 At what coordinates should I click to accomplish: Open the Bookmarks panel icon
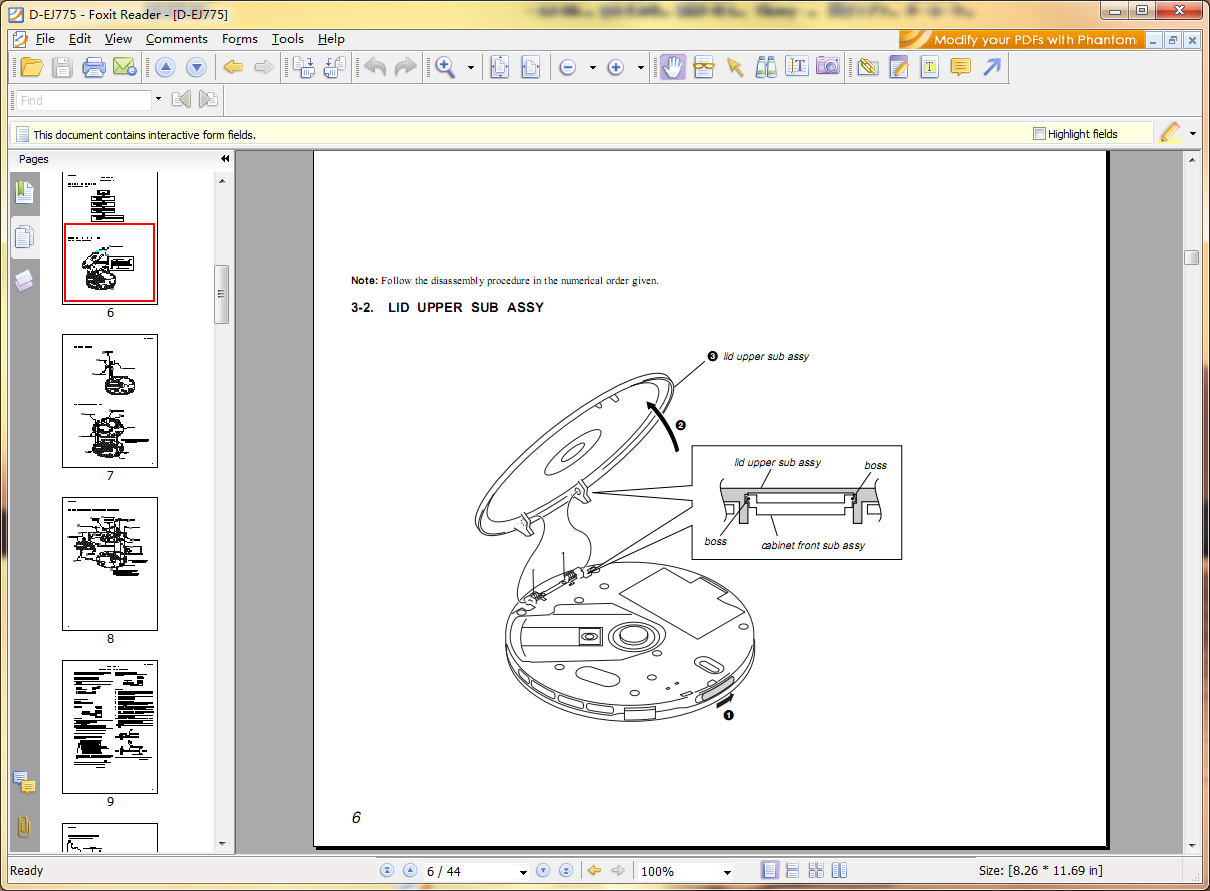pos(25,192)
